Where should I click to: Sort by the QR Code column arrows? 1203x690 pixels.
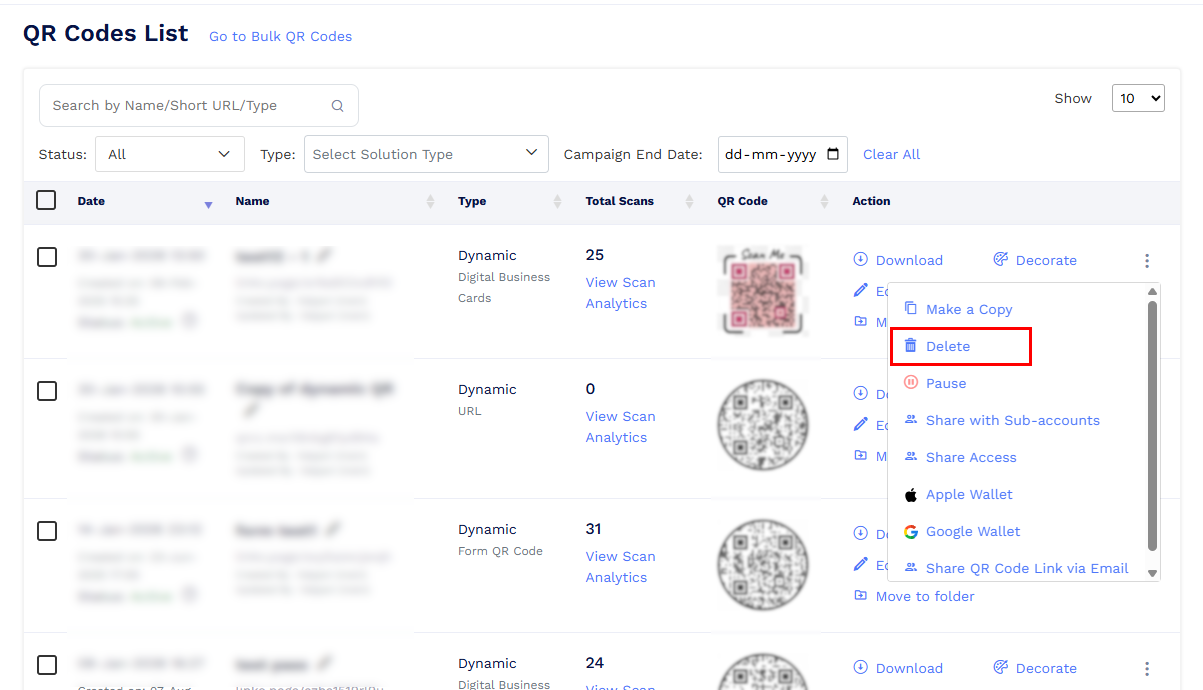coord(824,202)
